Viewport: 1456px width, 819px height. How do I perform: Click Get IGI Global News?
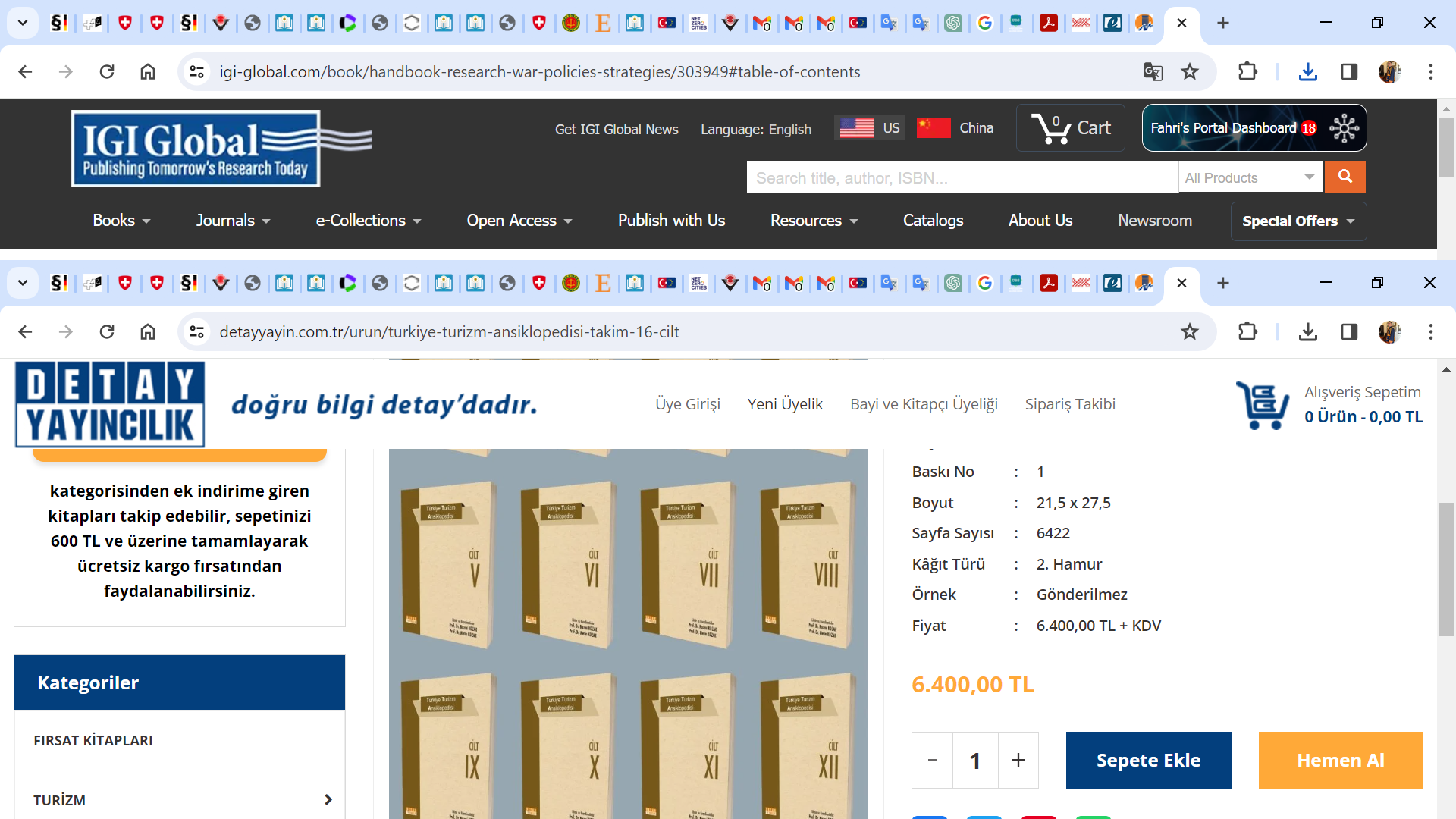[617, 130]
